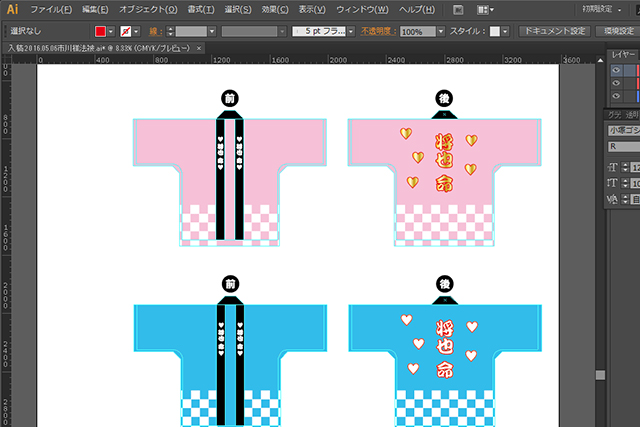This screenshot has height=427, width=640.
Task: Switch to the グラデ panel tab
Action: (x=614, y=115)
